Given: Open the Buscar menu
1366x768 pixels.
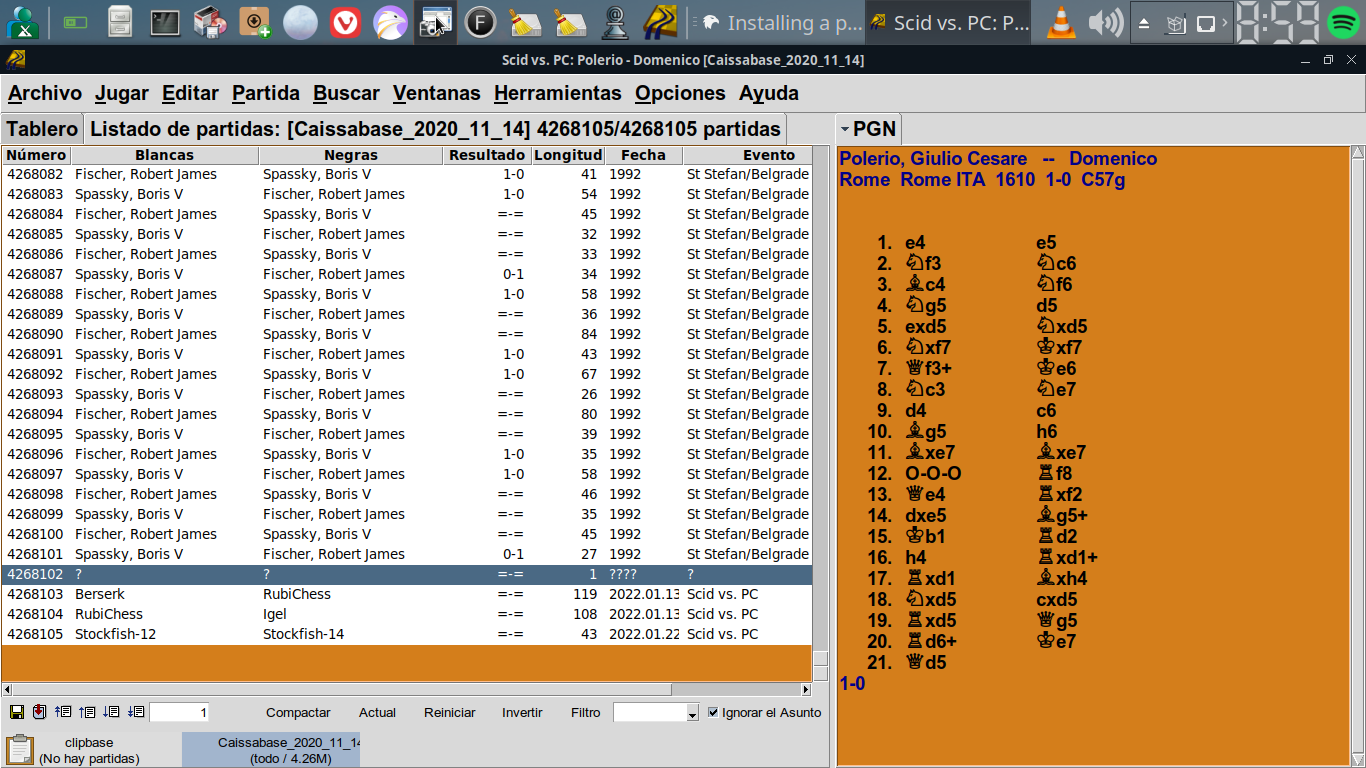Looking at the screenshot, I should coord(346,93).
